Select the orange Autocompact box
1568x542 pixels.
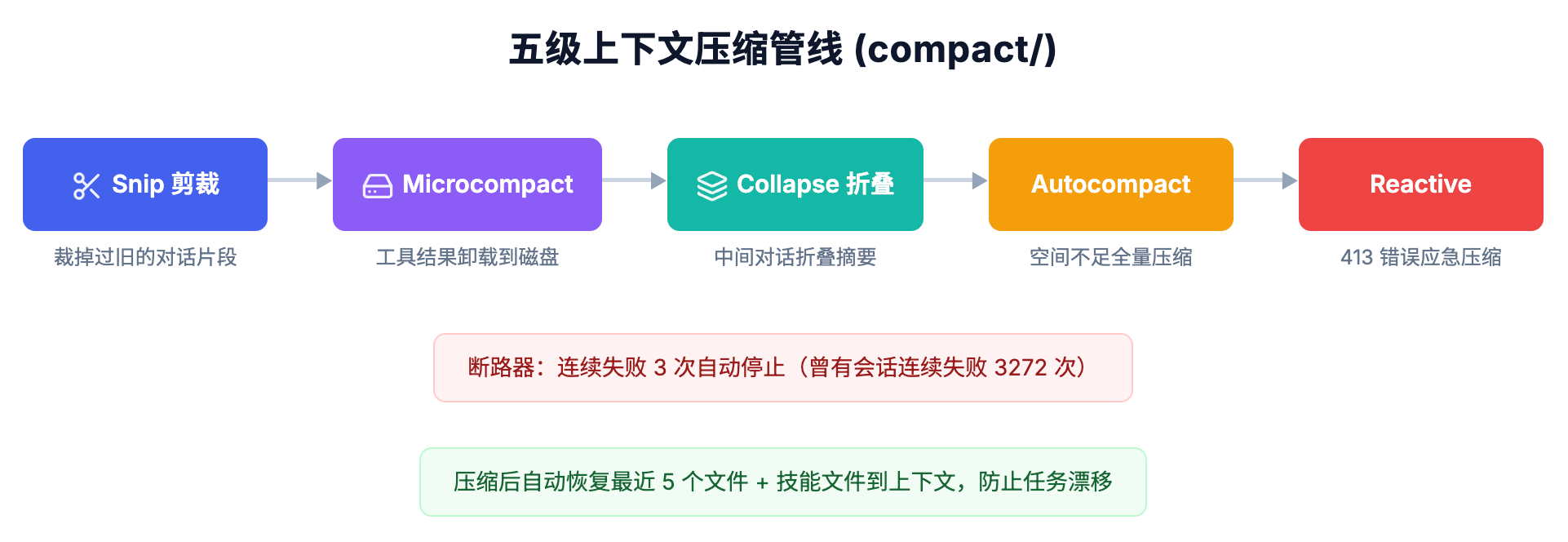[1111, 184]
